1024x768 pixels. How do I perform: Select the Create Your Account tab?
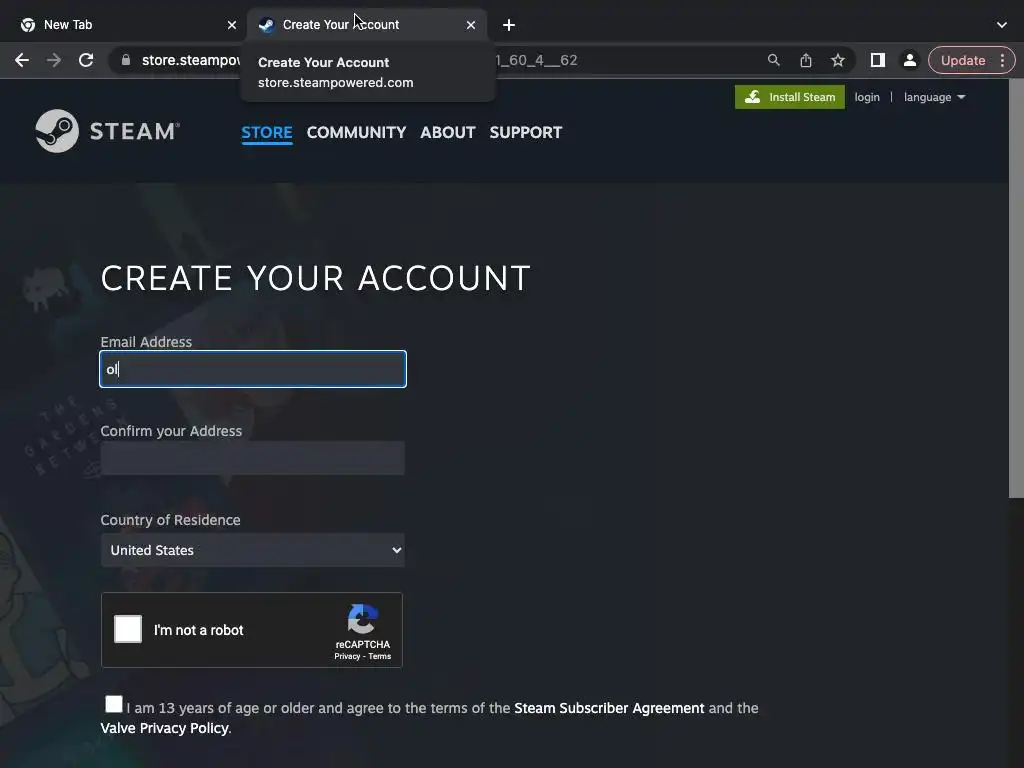click(366, 25)
